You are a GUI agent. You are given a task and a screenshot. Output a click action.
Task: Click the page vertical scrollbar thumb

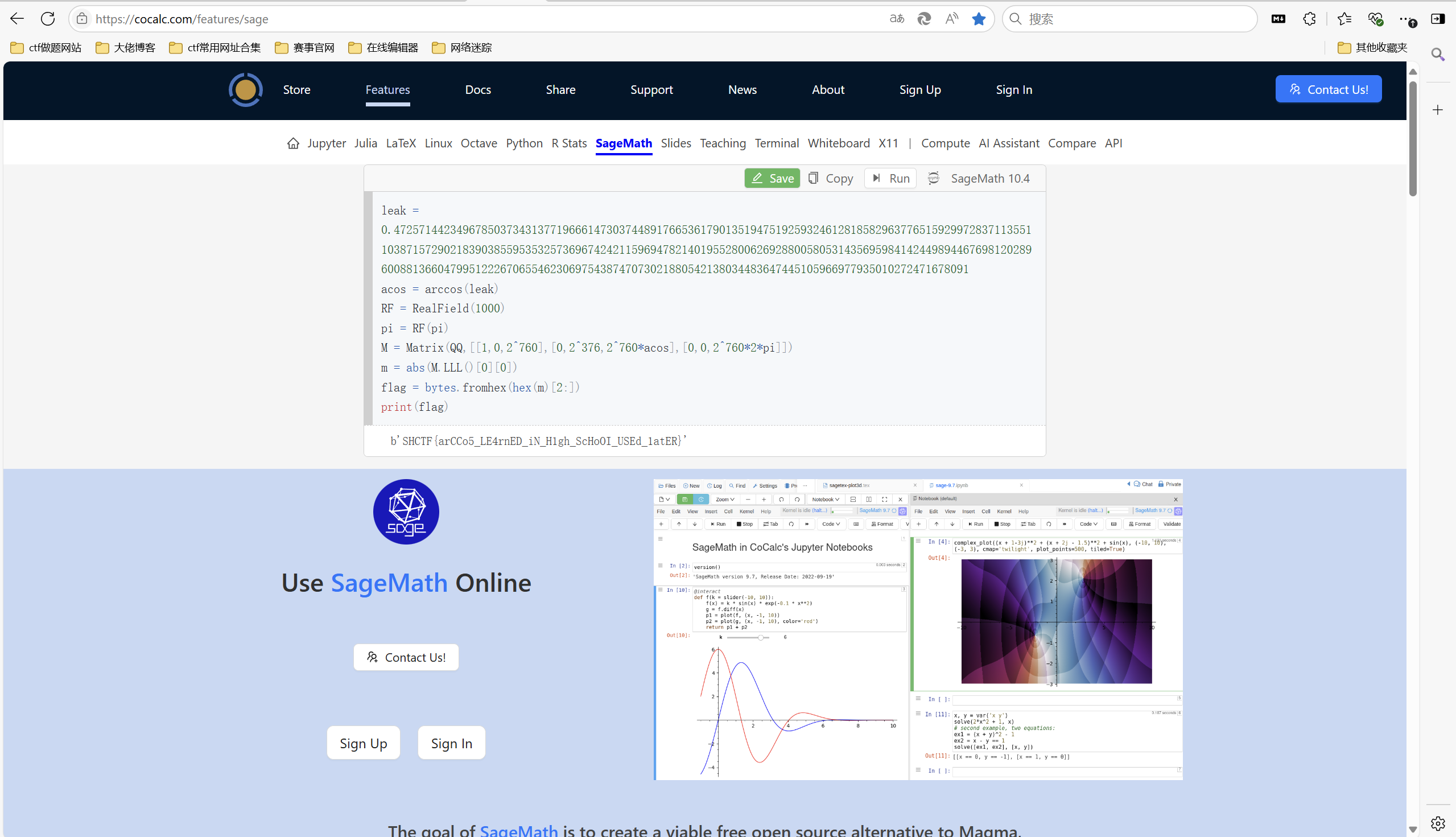tap(1413, 138)
